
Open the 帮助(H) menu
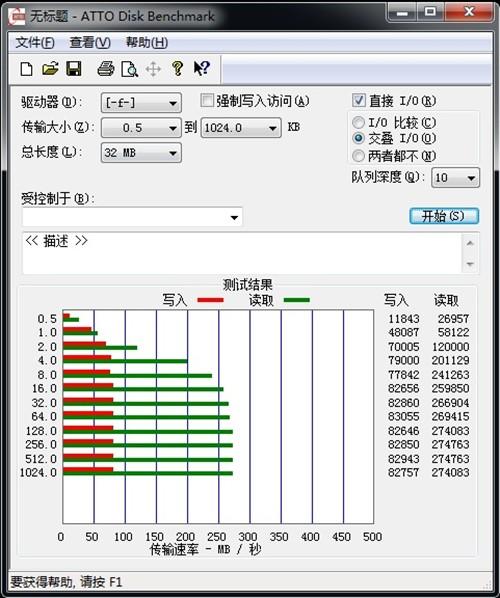click(147, 42)
